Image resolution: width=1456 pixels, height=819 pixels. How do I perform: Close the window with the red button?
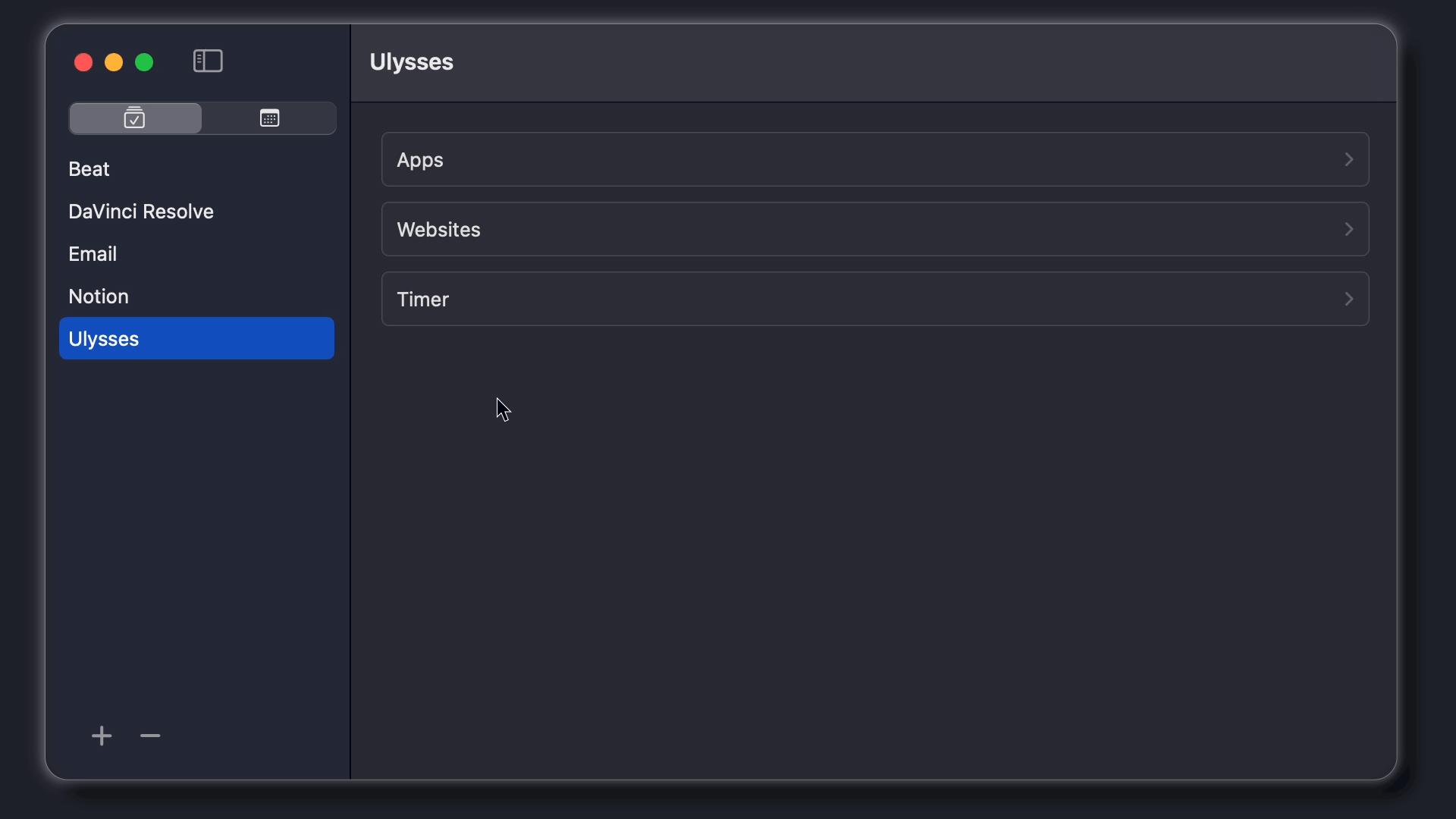(83, 62)
